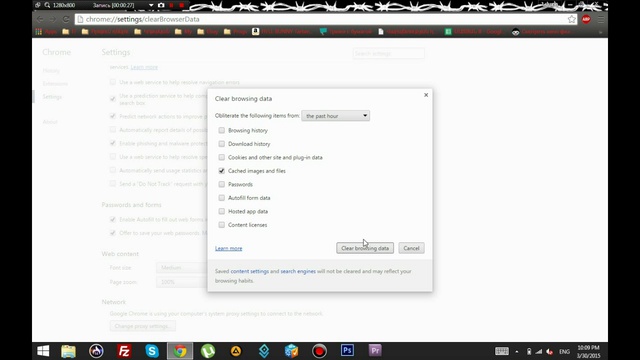The width and height of the screenshot is (640, 360).
Task: Open the Font size Medium dropdown
Action: (x=182, y=268)
